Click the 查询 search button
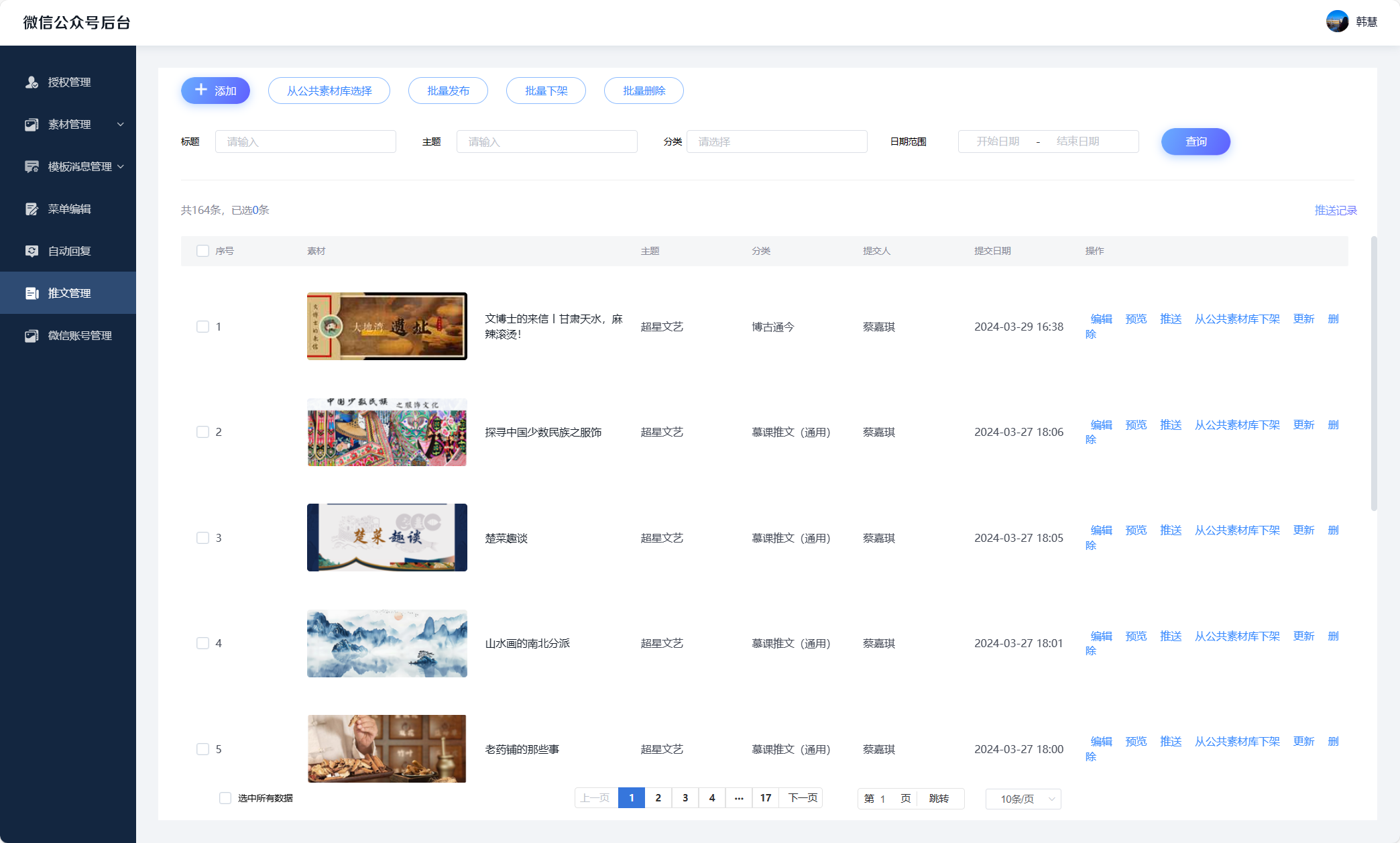The image size is (1400, 843). [x=1195, y=142]
